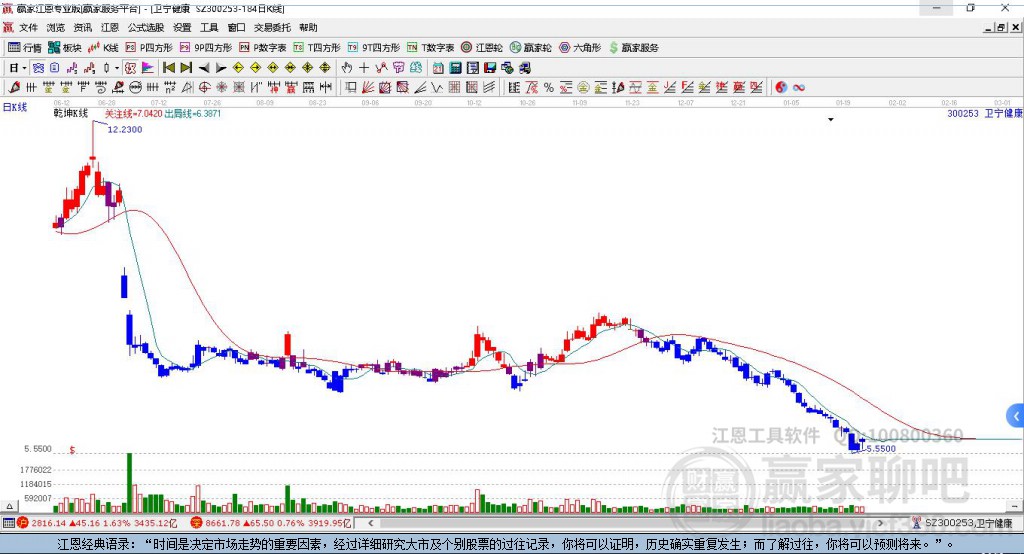Click the volume pane up-arrow button
Viewport: 1024px width, 554px height.
[x=9, y=506]
